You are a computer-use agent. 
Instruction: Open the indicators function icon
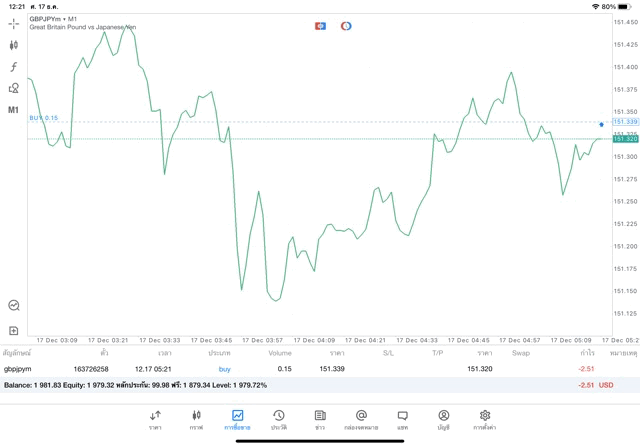[x=14, y=67]
